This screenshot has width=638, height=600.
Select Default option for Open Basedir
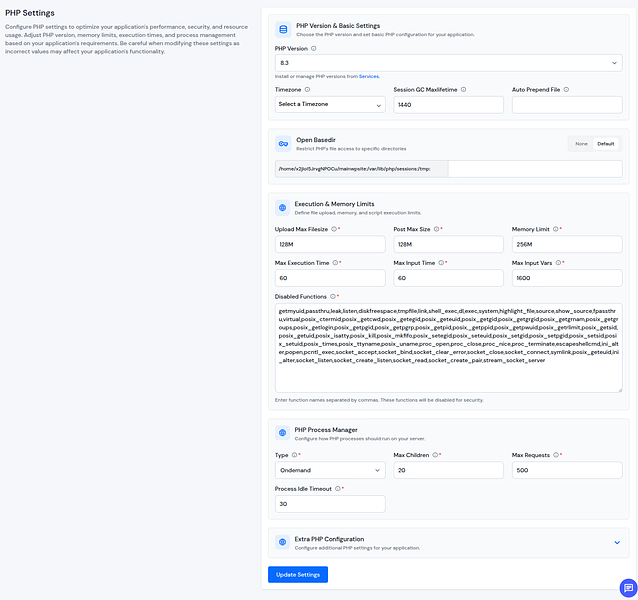pos(605,144)
